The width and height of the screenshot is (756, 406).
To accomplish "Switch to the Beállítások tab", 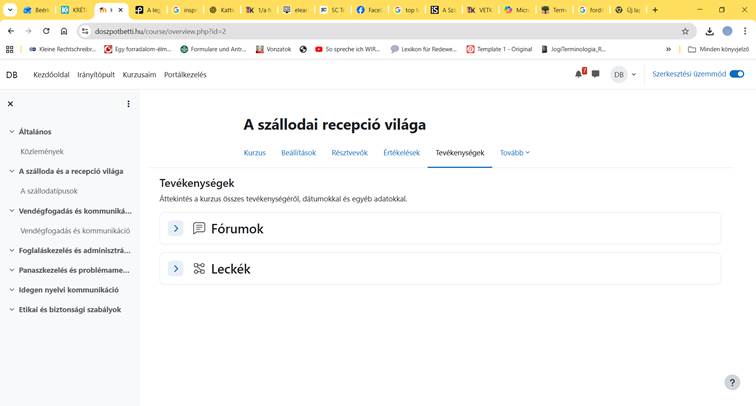I will 298,153.
